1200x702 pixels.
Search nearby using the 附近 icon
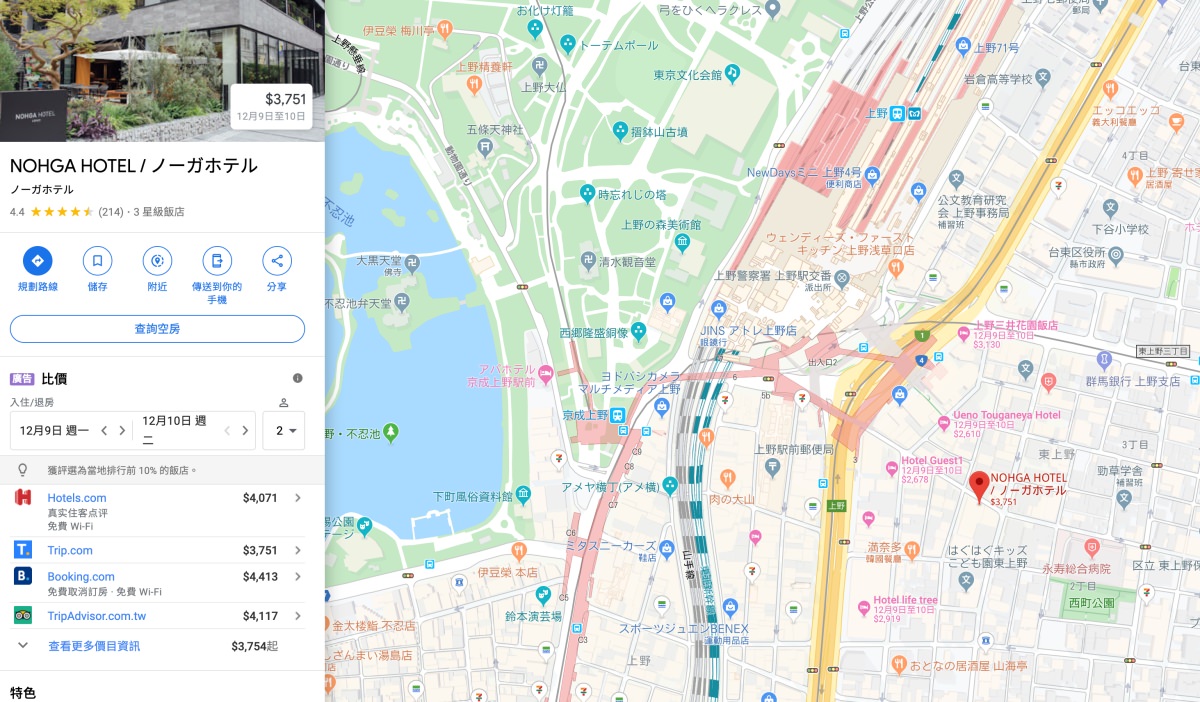(157, 261)
